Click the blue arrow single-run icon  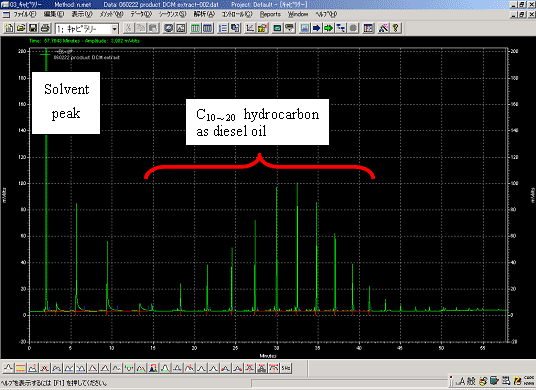(317, 28)
